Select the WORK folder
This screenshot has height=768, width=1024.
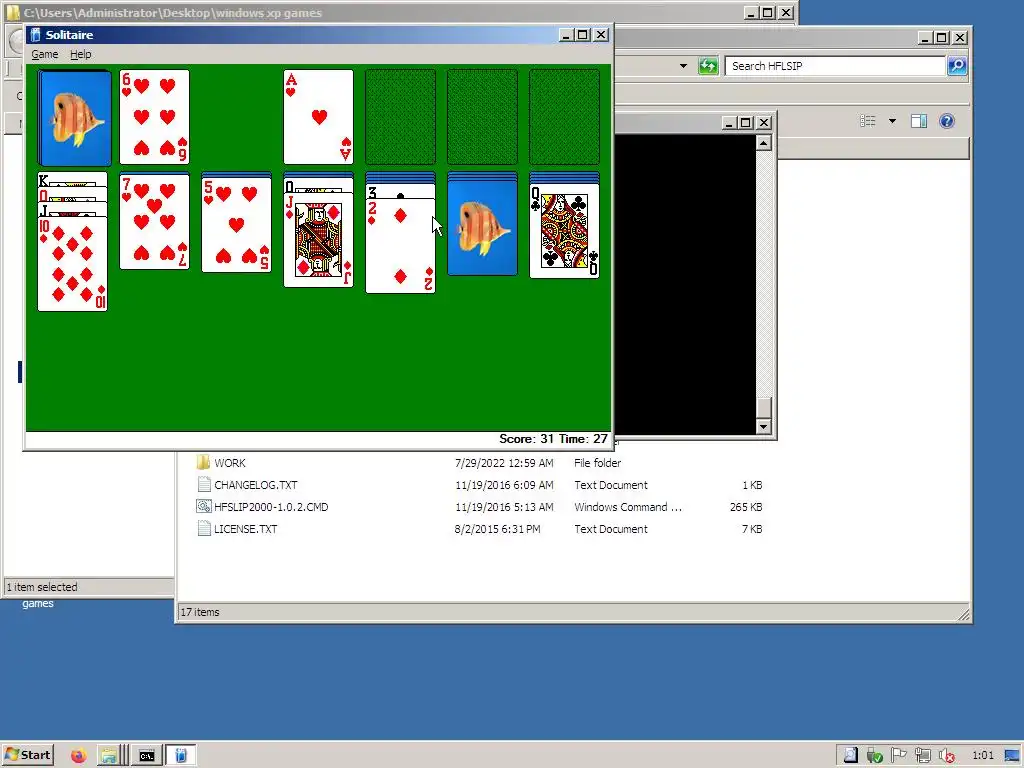point(230,463)
